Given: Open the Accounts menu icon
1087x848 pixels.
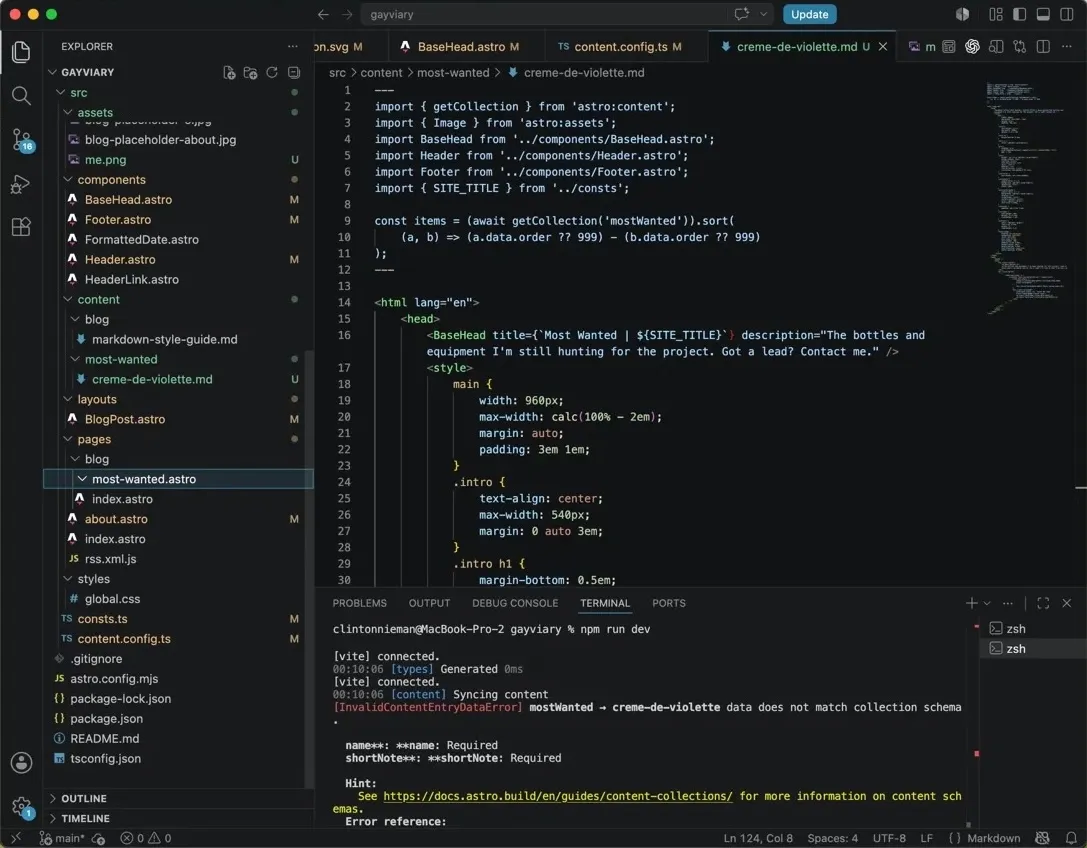Looking at the screenshot, I should [x=21, y=763].
